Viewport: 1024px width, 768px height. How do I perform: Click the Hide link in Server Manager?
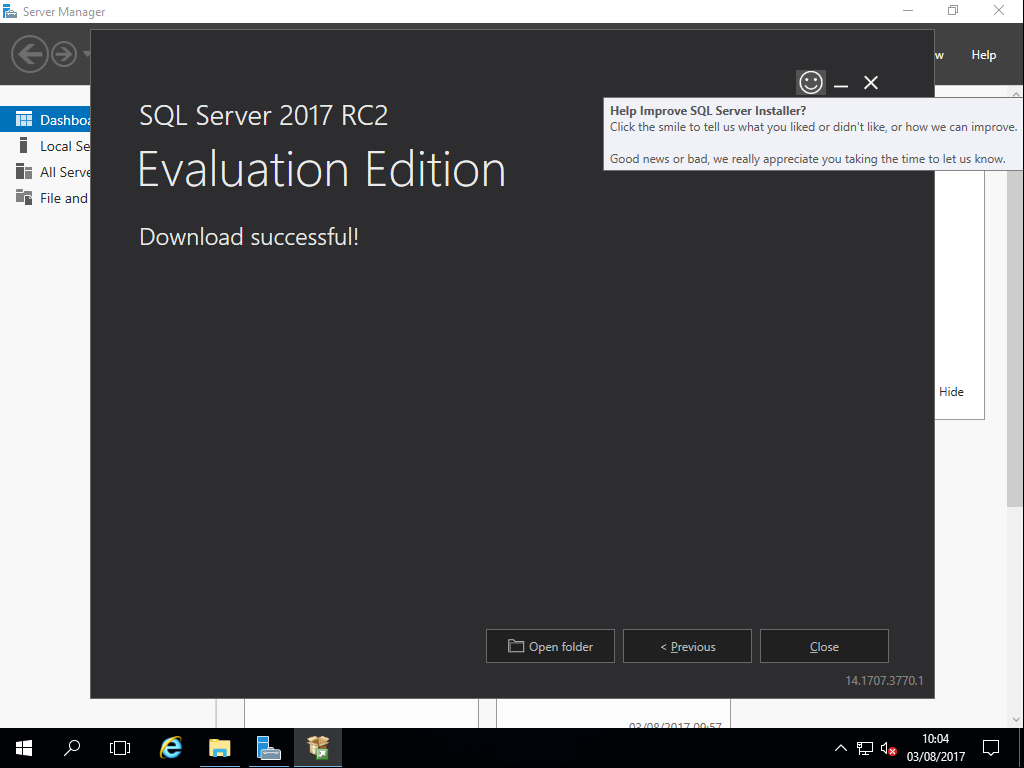click(951, 392)
